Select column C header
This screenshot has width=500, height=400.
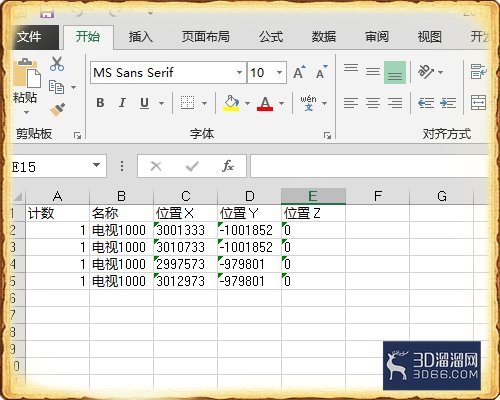[x=185, y=196]
